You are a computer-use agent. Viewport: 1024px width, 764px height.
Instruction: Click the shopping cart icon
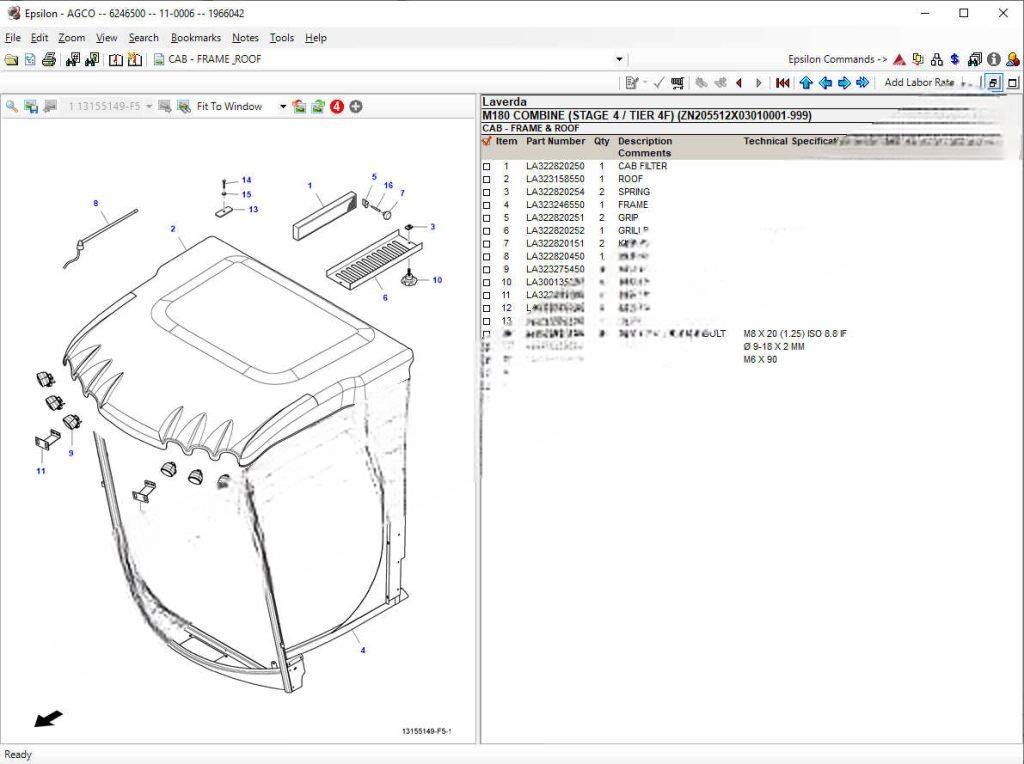(678, 83)
